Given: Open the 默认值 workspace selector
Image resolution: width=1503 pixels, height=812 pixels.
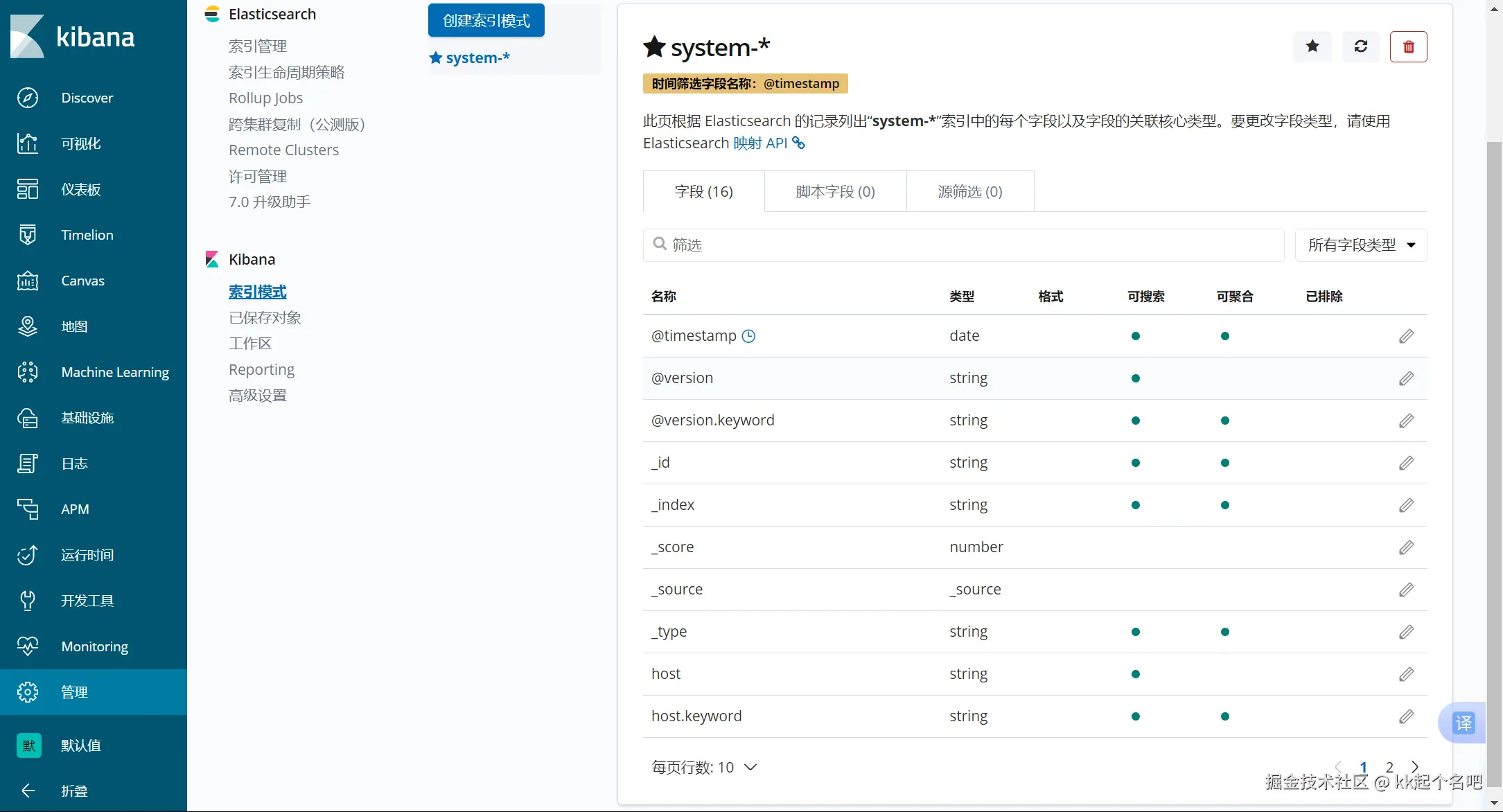Looking at the screenshot, I should click(x=29, y=745).
